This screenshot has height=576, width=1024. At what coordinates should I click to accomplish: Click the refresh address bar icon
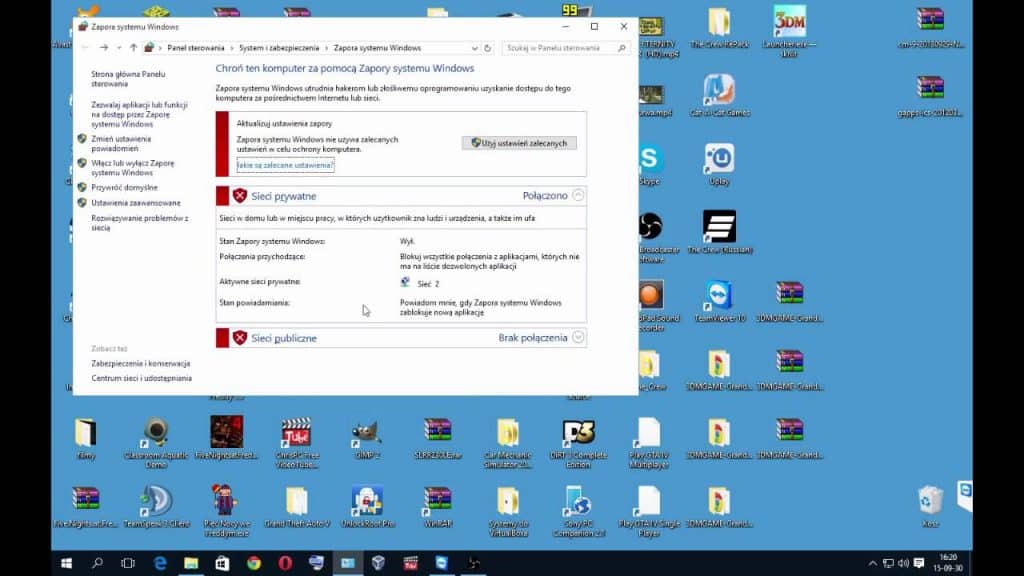click(x=487, y=48)
